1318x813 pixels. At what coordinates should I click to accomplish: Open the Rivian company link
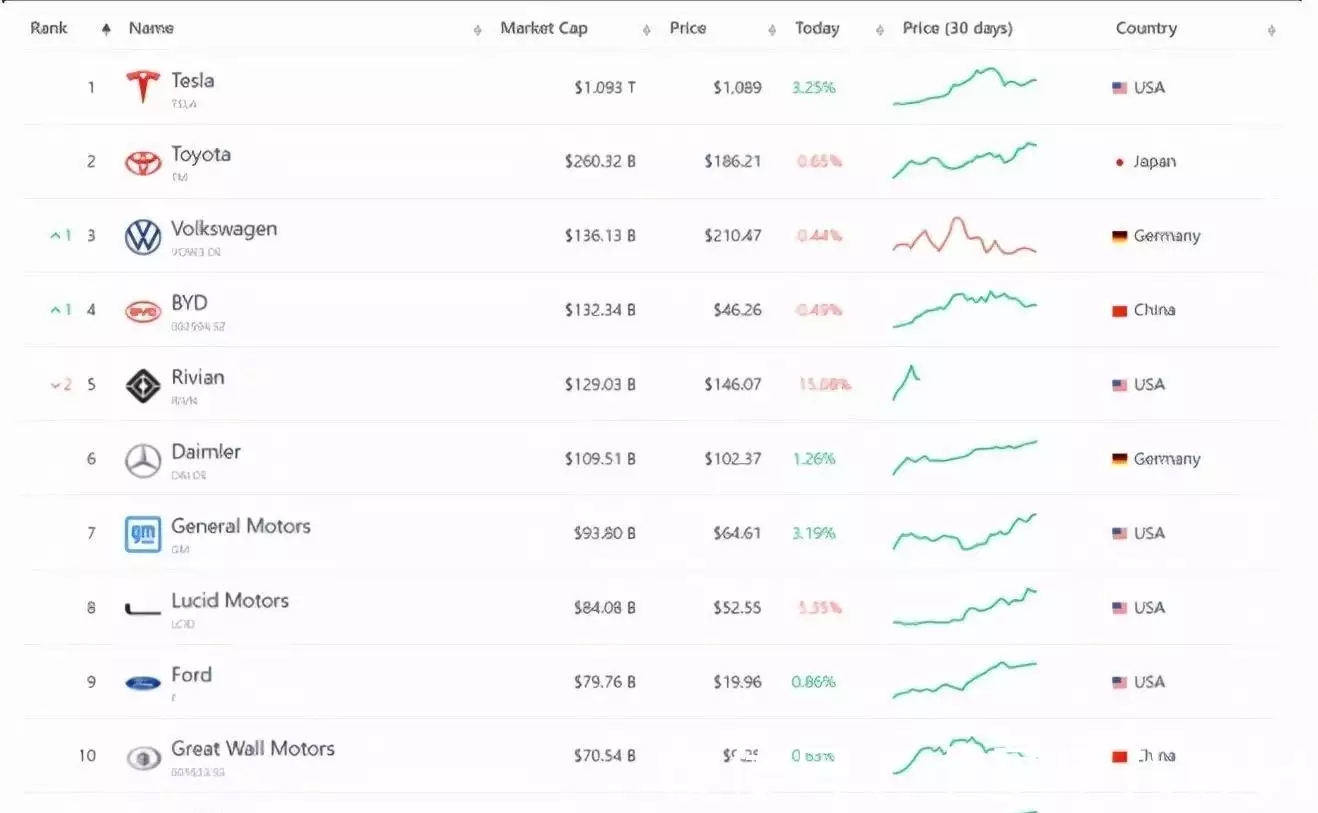[198, 378]
